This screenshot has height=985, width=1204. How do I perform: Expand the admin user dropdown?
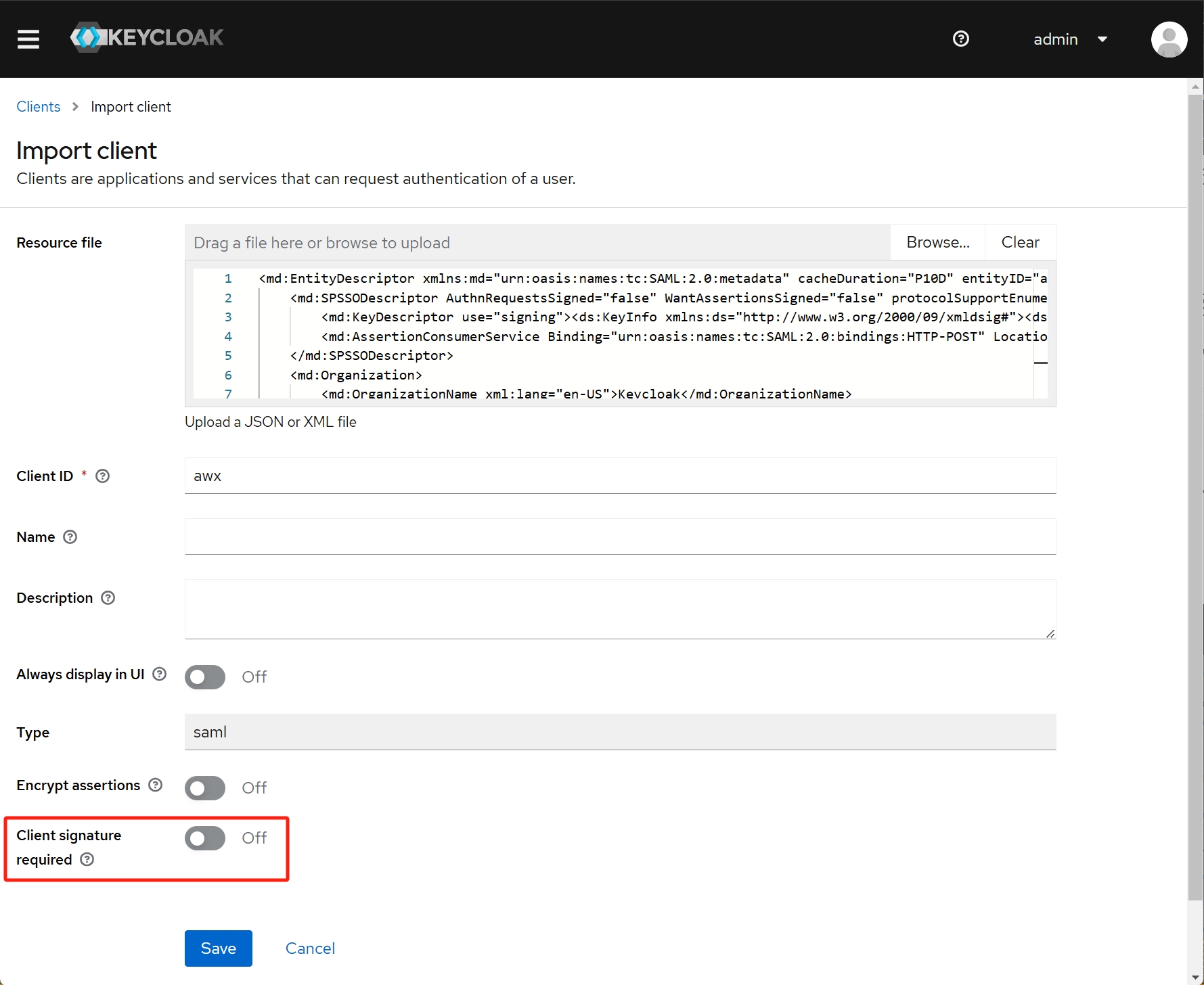click(x=1070, y=39)
